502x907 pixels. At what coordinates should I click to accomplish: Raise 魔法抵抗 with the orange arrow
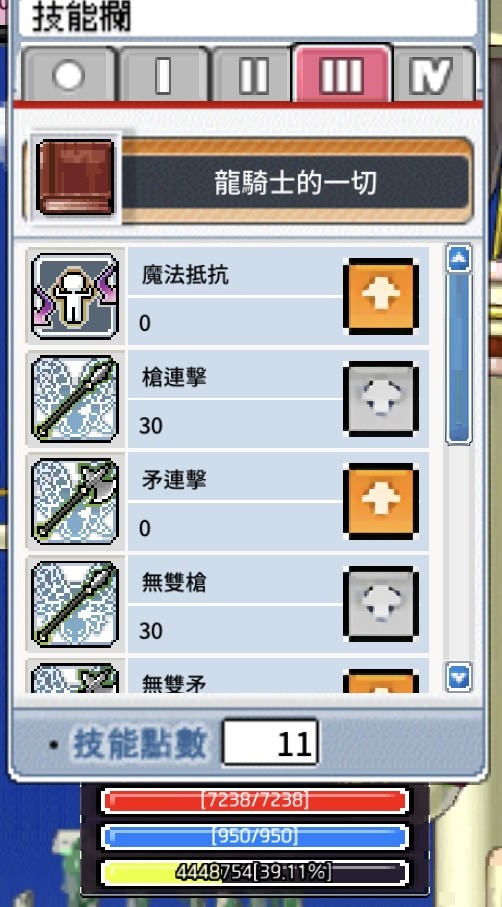(x=381, y=296)
